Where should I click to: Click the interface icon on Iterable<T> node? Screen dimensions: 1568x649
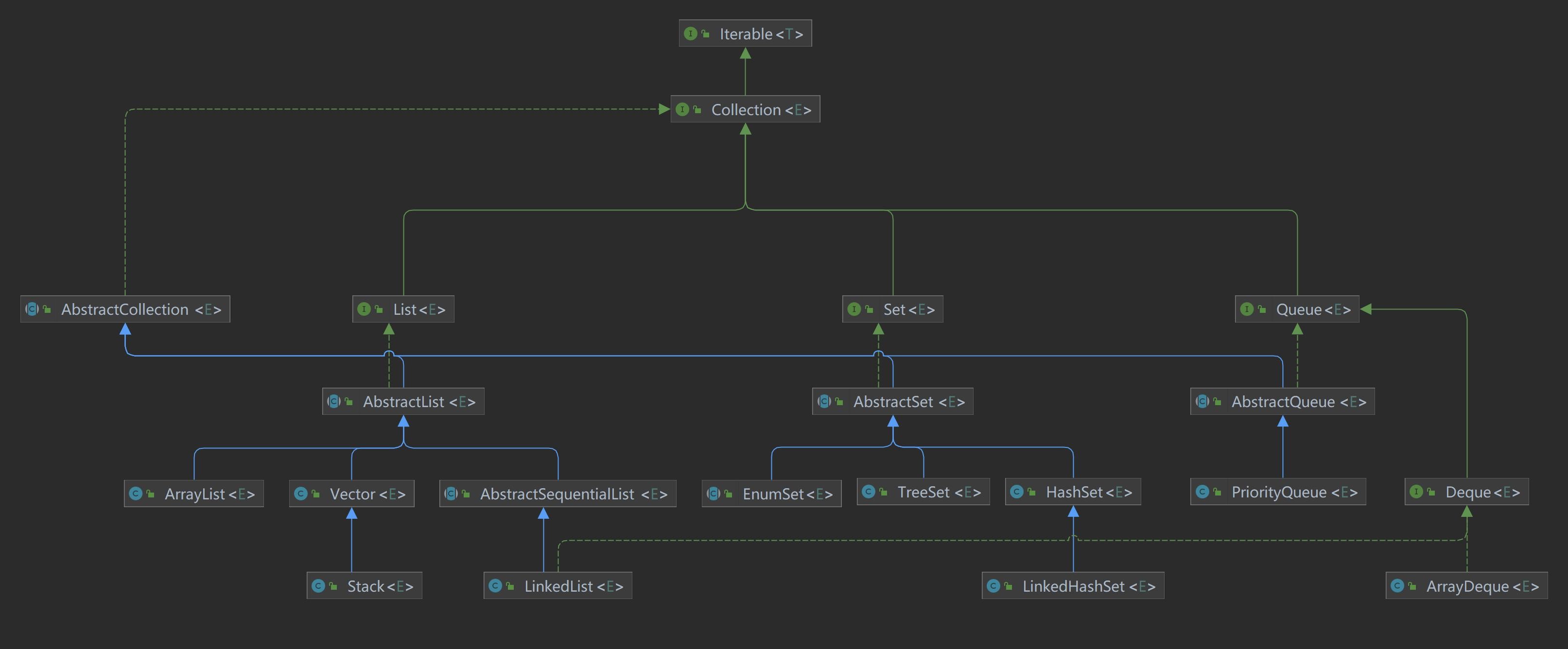coord(690,34)
